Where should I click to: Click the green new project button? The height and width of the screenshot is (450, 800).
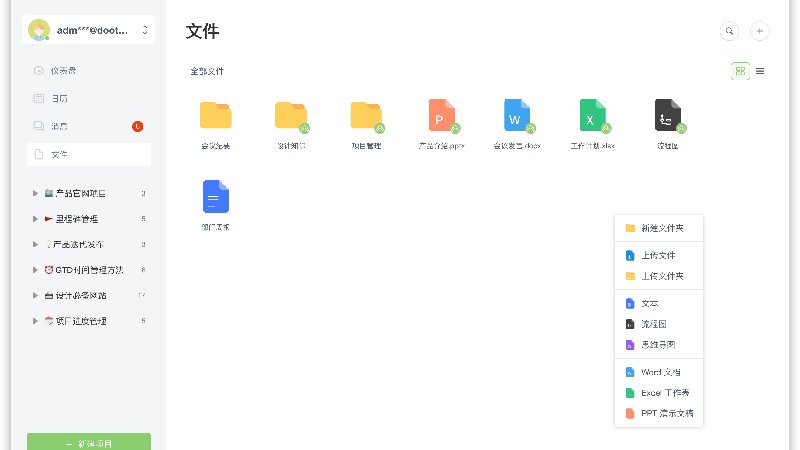tap(89, 442)
